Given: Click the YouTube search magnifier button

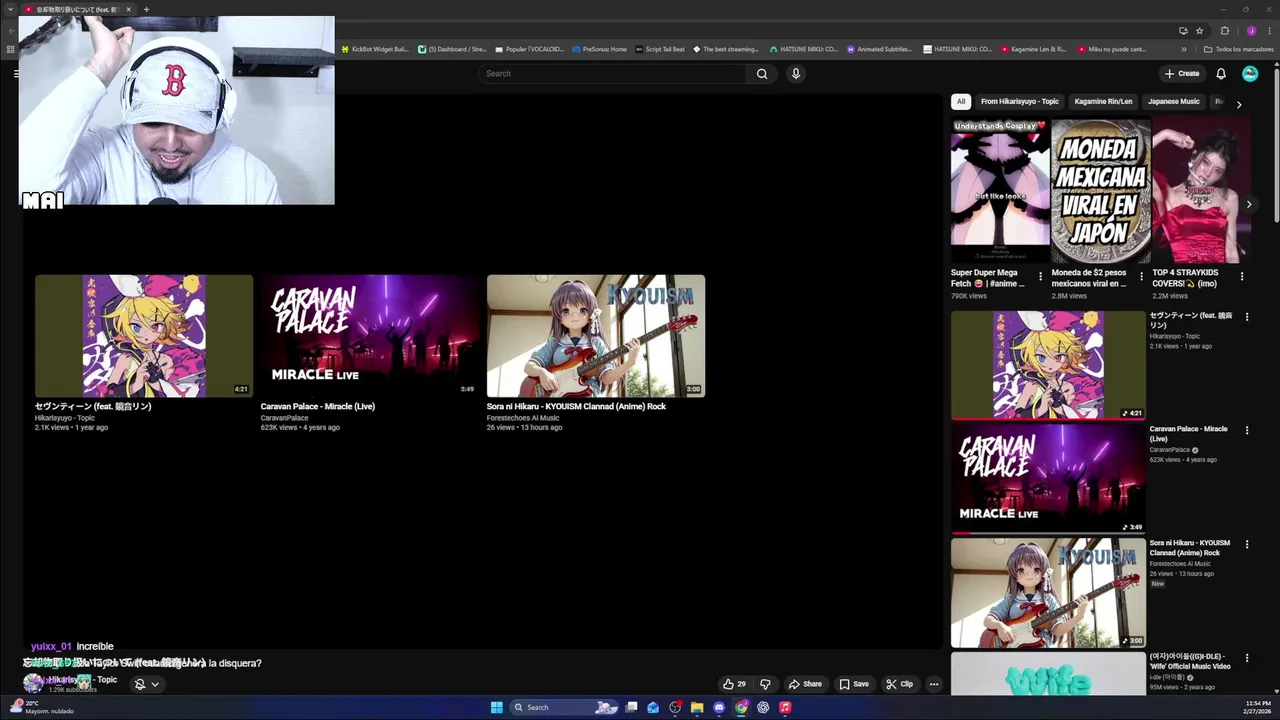Looking at the screenshot, I should click(762, 73).
